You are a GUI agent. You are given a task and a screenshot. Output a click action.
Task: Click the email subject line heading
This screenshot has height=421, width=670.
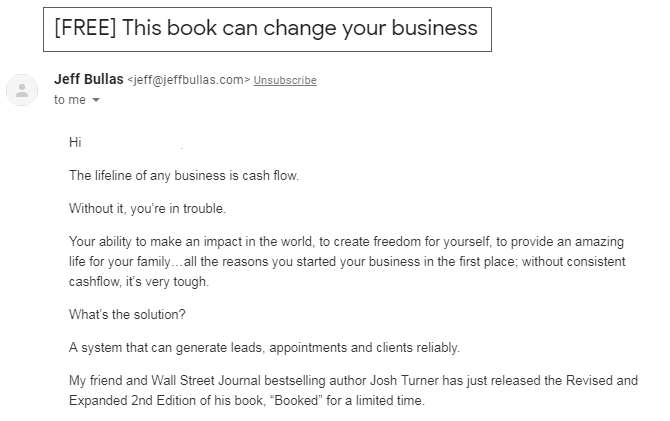(x=266, y=28)
